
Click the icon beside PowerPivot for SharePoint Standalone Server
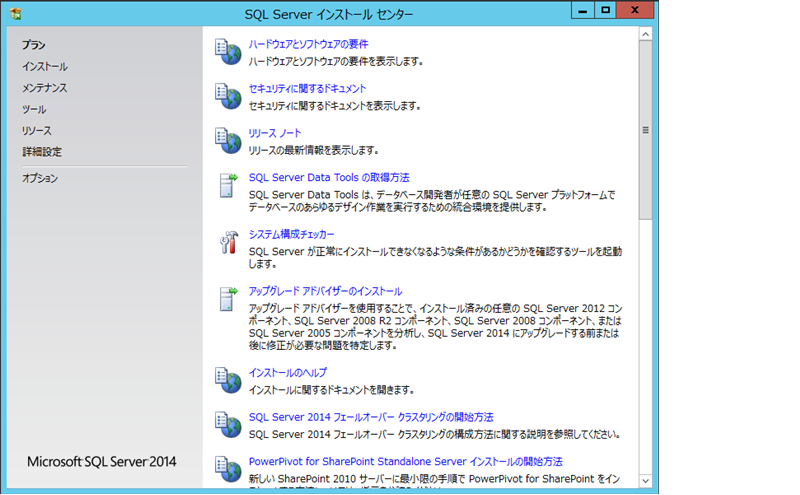pyautogui.click(x=228, y=469)
